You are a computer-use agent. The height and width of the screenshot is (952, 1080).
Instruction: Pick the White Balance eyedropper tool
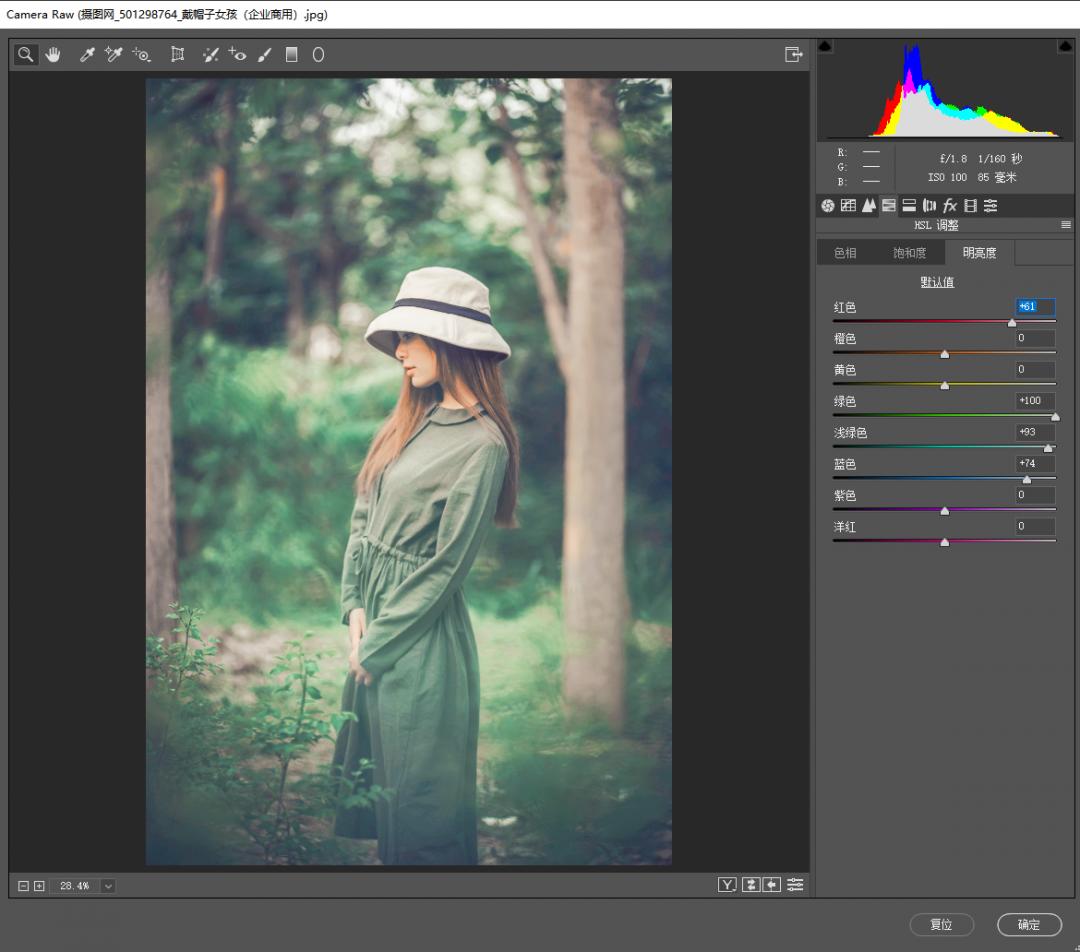87,55
